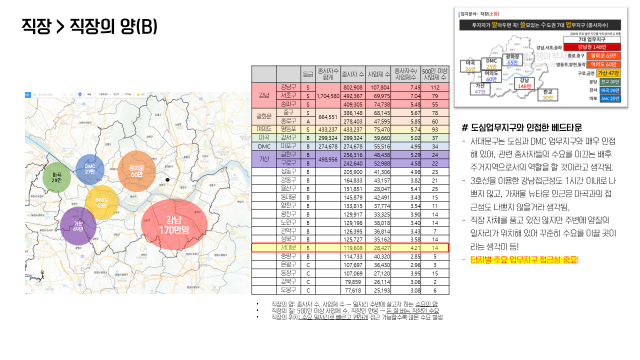Click the 가산 group cell in table
This screenshot has height=360, width=640.
coord(264,159)
